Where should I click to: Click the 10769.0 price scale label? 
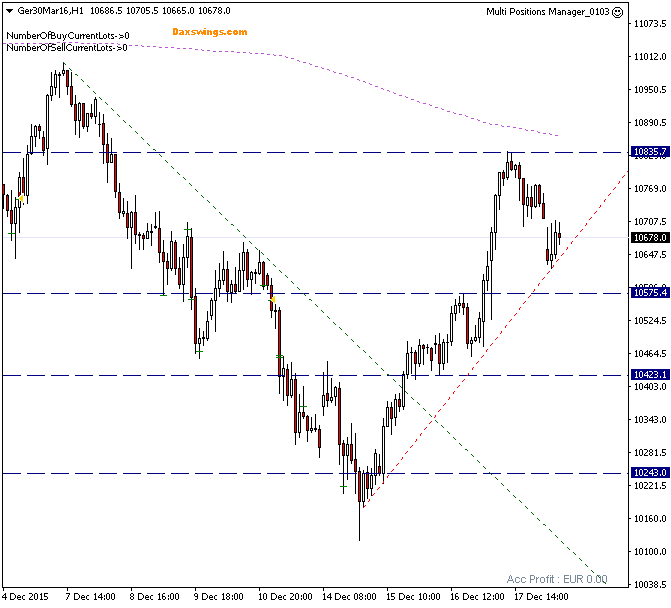650,189
